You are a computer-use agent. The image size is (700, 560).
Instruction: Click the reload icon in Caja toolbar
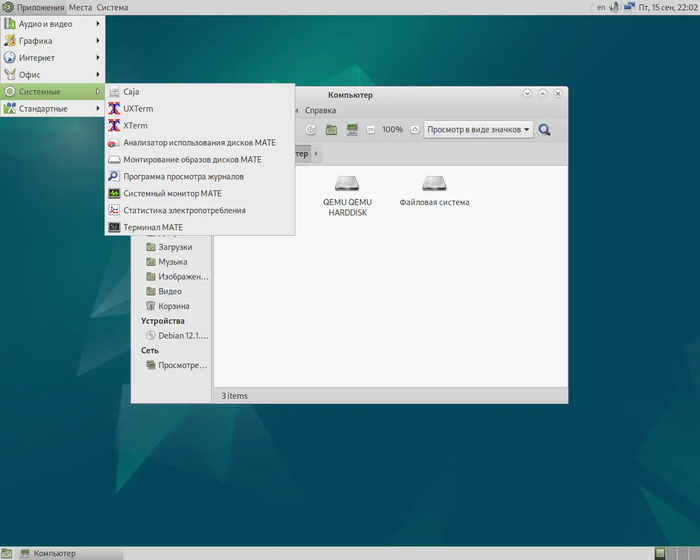[x=310, y=130]
